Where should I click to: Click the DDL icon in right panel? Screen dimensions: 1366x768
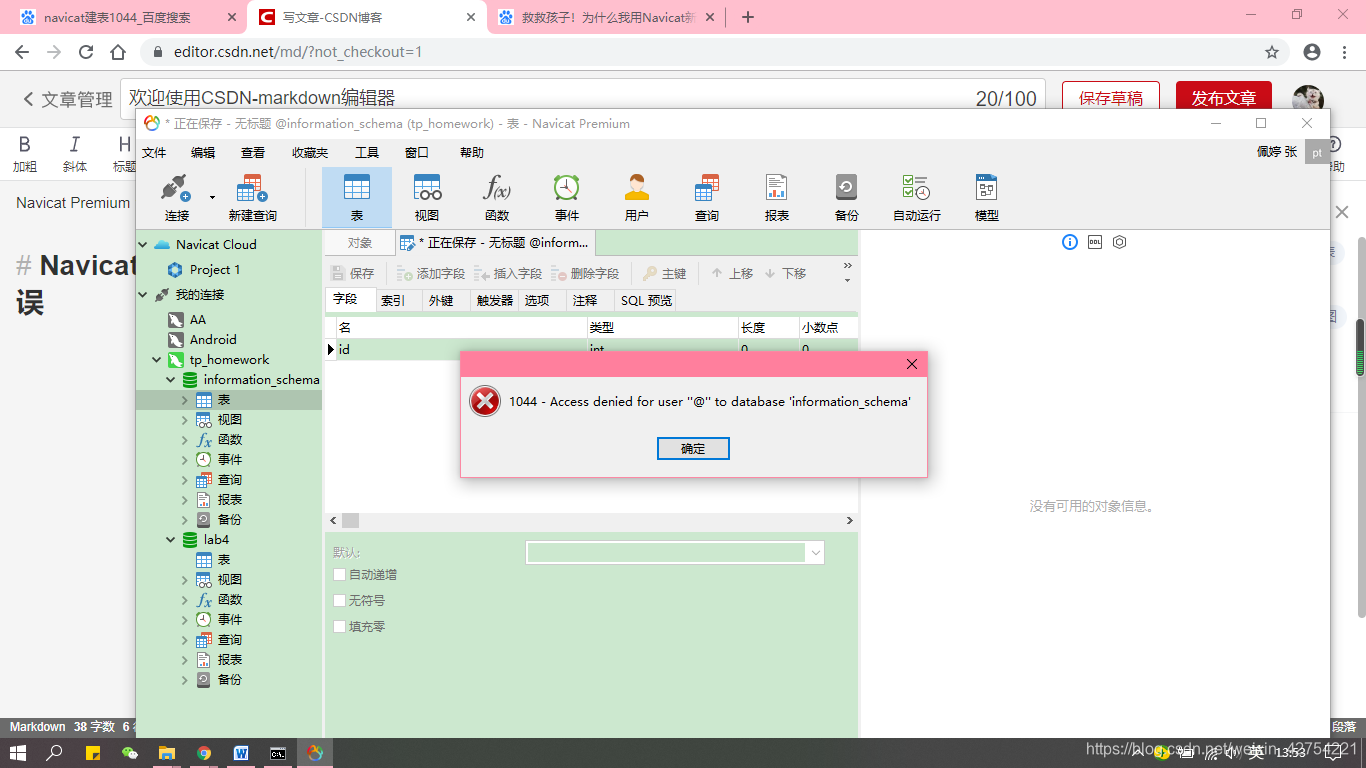pyautogui.click(x=1095, y=242)
